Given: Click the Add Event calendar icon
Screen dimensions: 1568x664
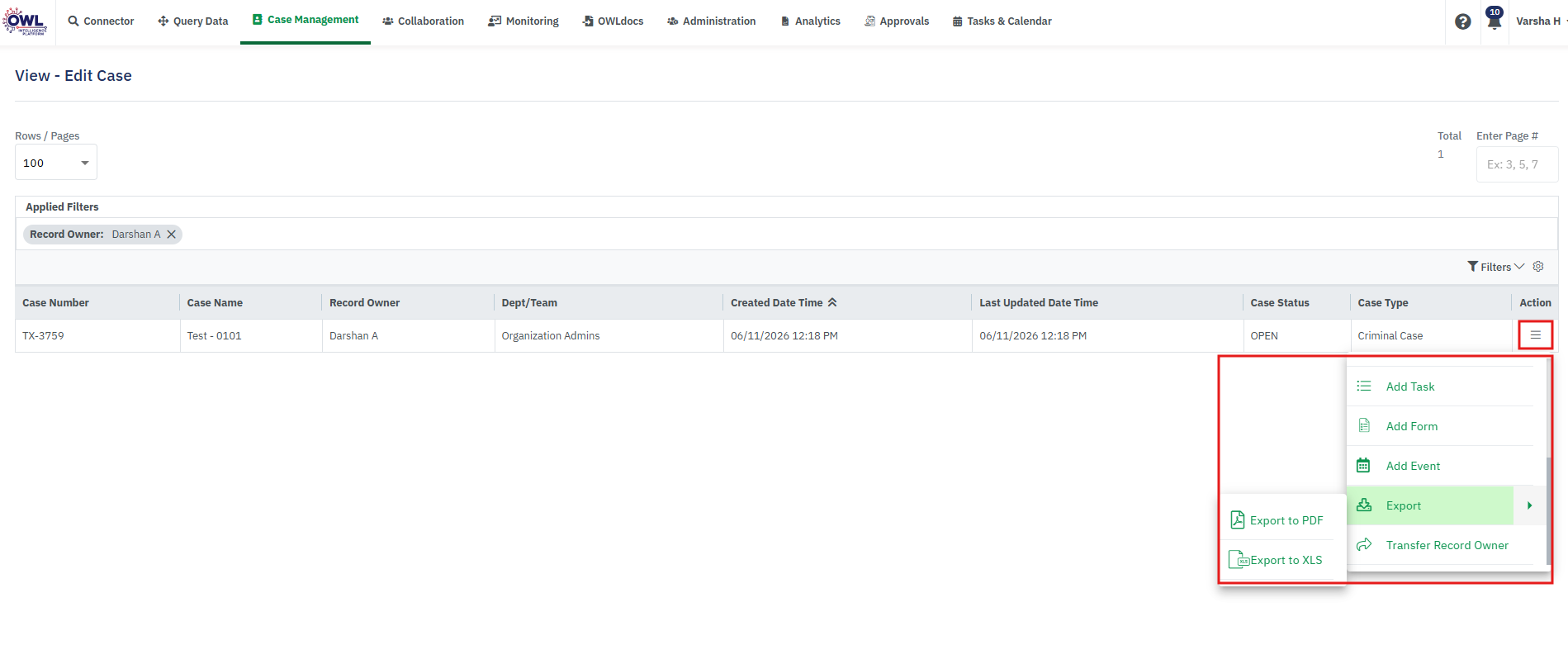Looking at the screenshot, I should (1364, 466).
